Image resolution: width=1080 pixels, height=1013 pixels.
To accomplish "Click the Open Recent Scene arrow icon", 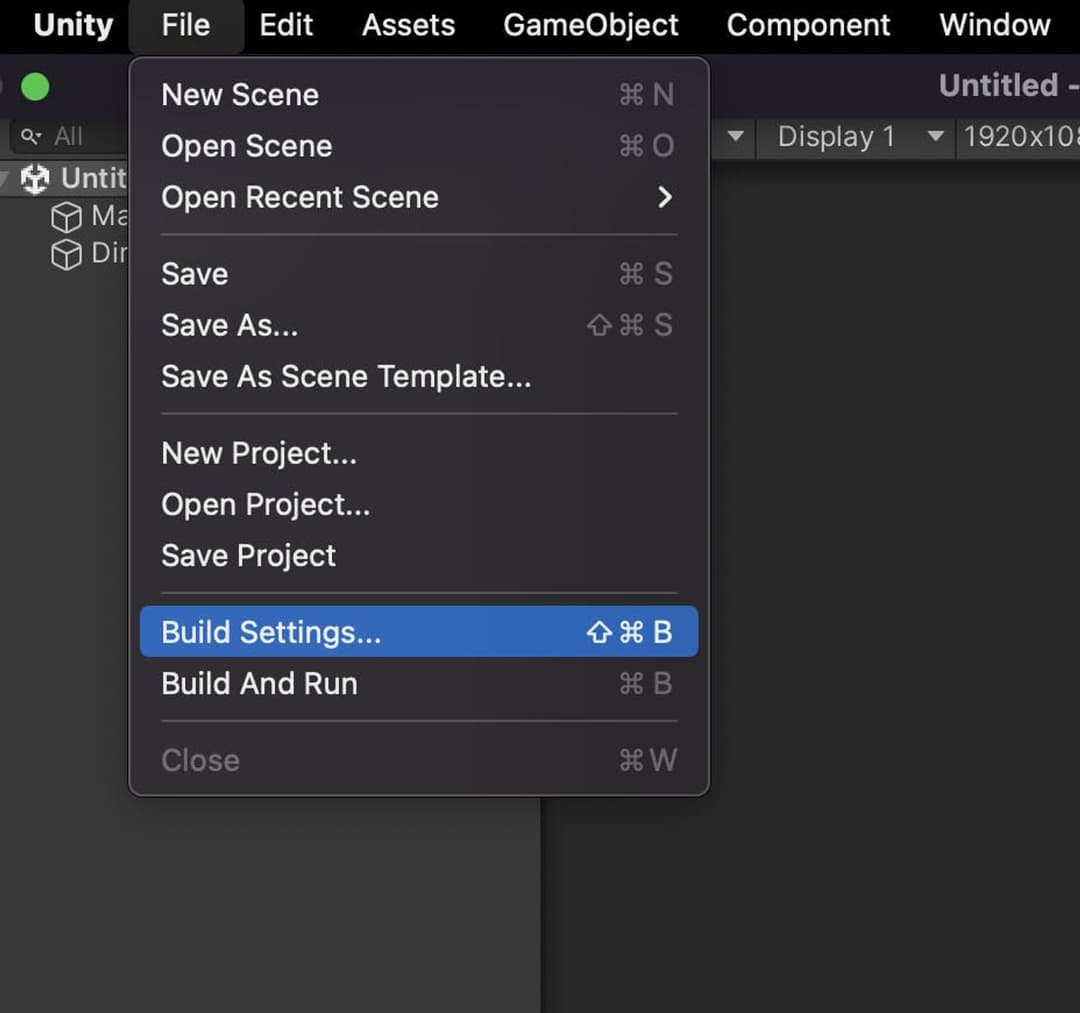I will click(665, 198).
